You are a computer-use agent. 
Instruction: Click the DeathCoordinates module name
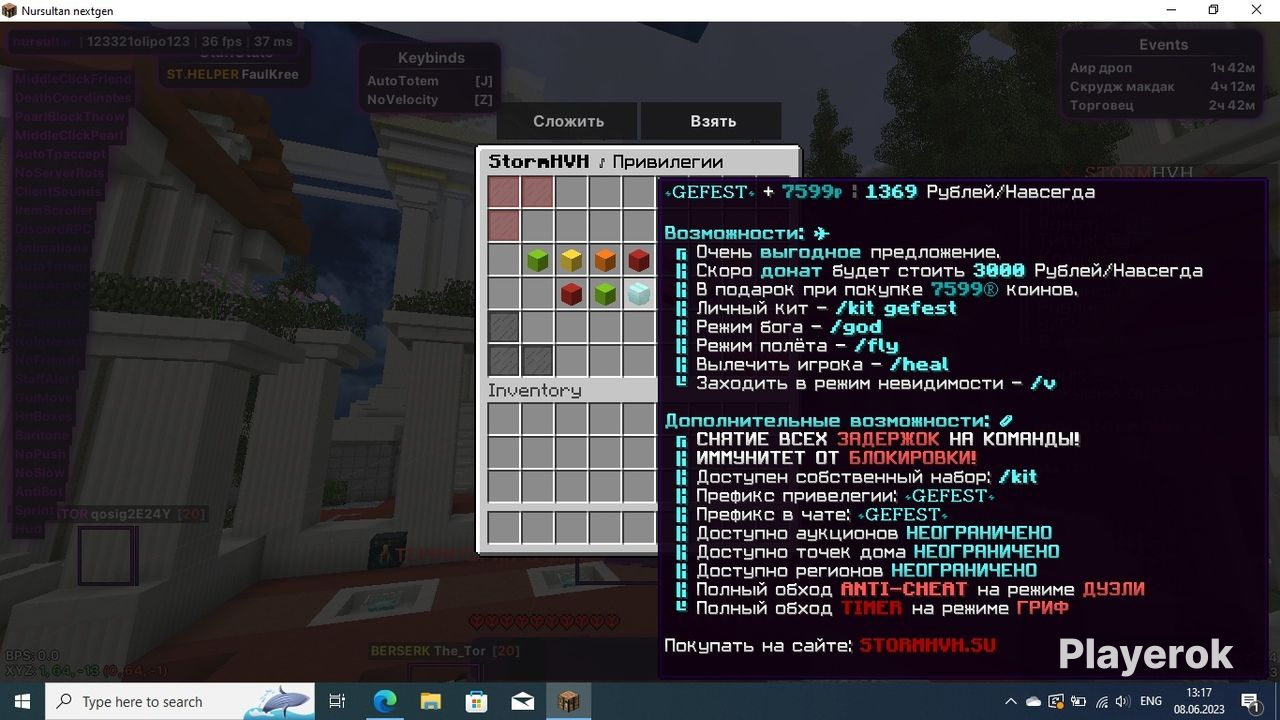coord(73,98)
